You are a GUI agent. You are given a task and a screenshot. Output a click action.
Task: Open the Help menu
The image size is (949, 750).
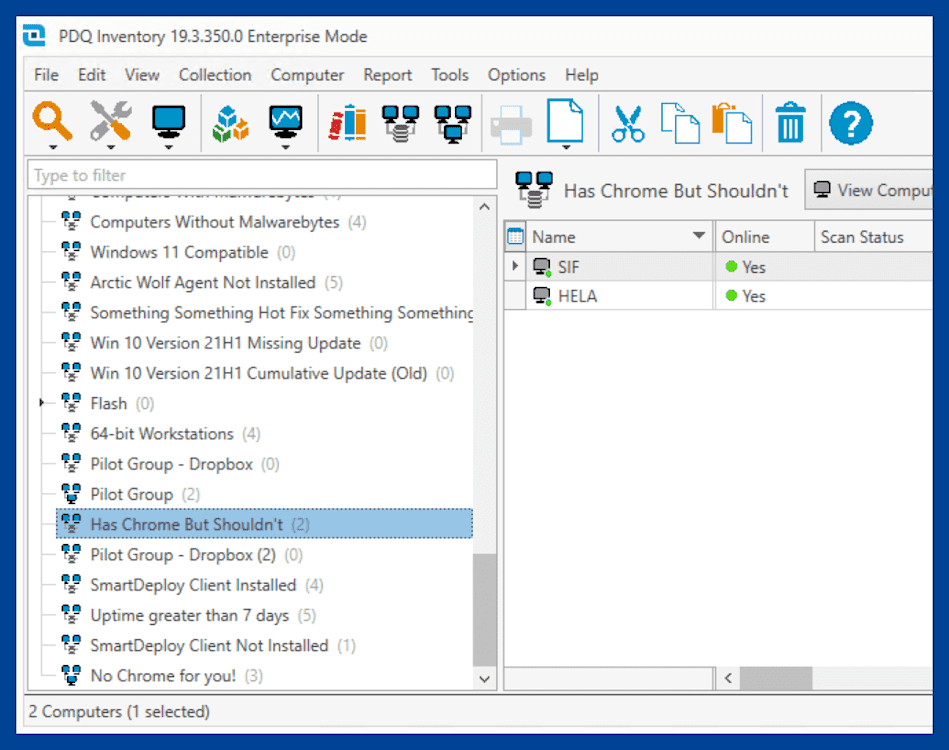click(582, 75)
